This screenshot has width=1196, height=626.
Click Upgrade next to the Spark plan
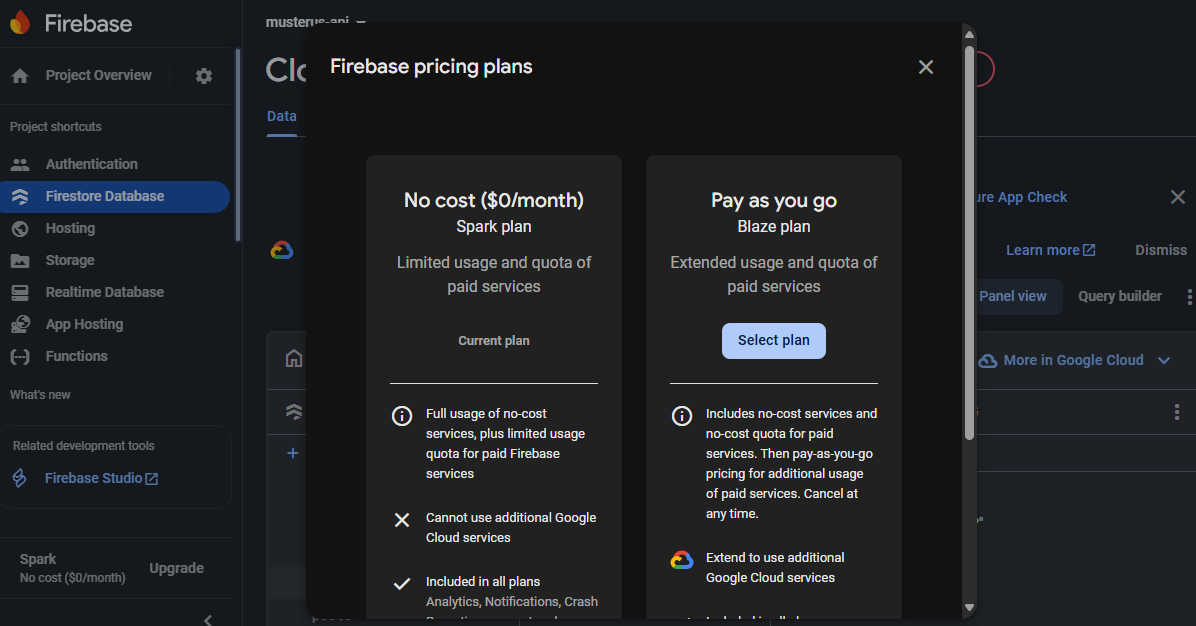(176, 567)
